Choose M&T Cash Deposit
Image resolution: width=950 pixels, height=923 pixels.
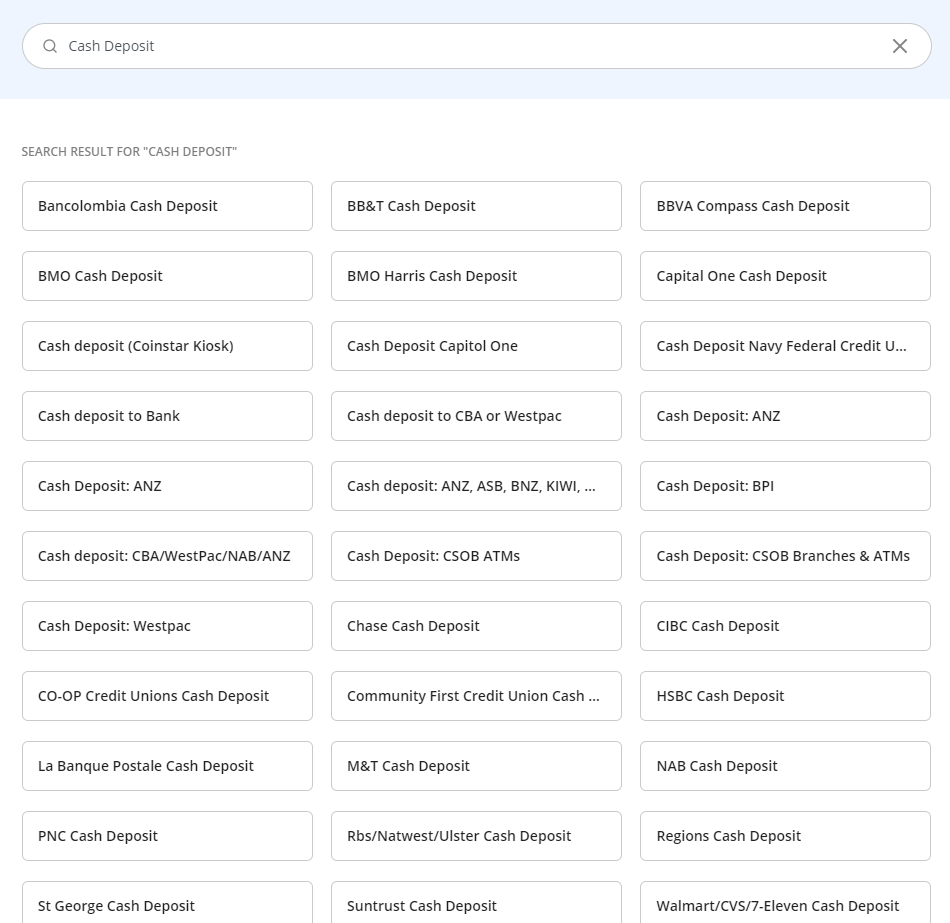click(x=476, y=766)
